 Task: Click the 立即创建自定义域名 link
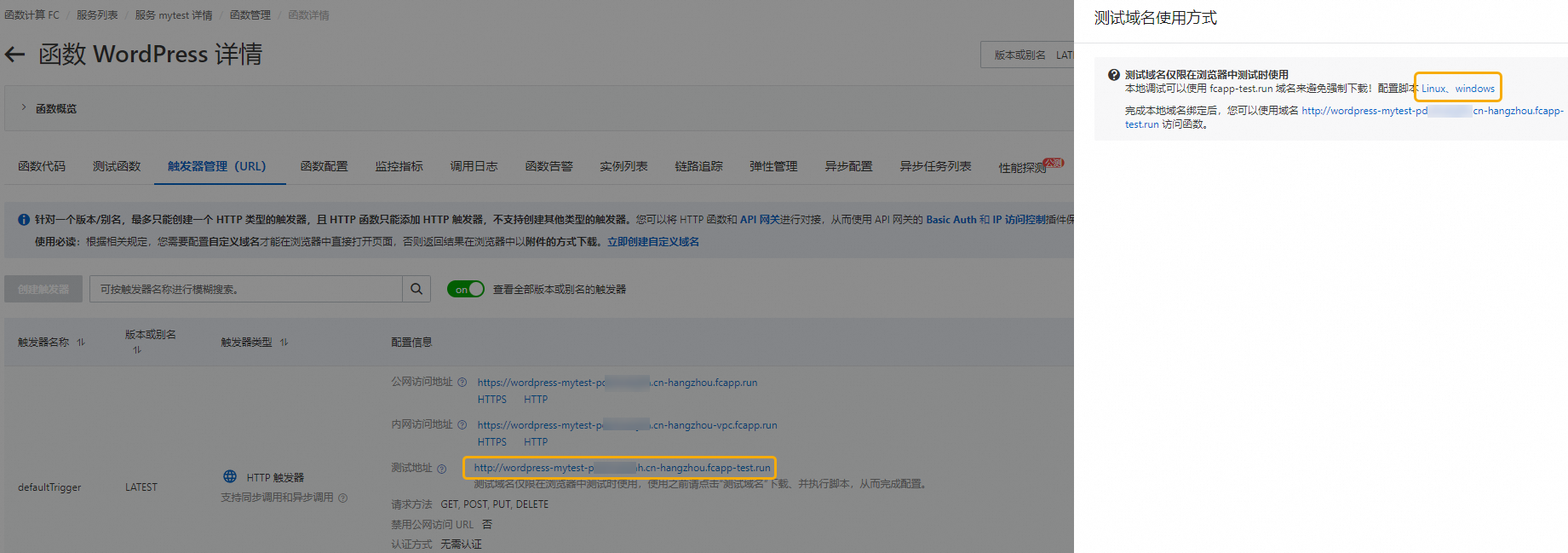(x=653, y=242)
